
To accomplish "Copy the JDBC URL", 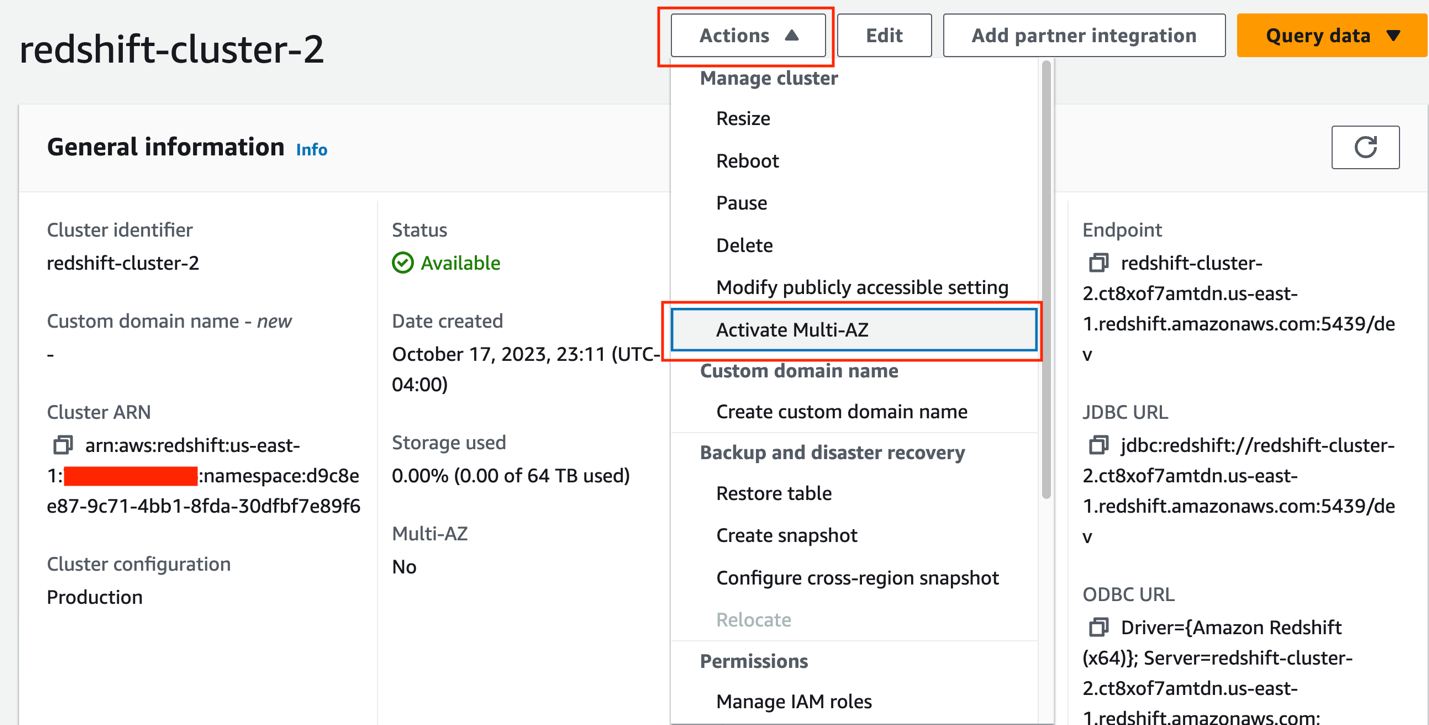I will click(x=1098, y=445).
